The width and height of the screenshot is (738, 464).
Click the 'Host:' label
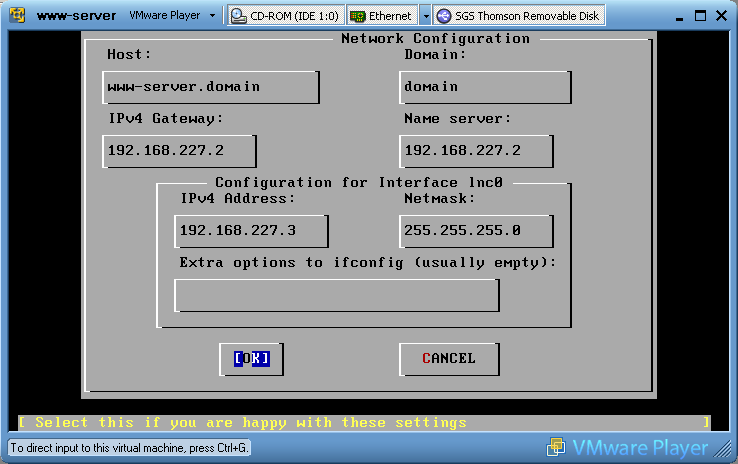tap(129, 55)
